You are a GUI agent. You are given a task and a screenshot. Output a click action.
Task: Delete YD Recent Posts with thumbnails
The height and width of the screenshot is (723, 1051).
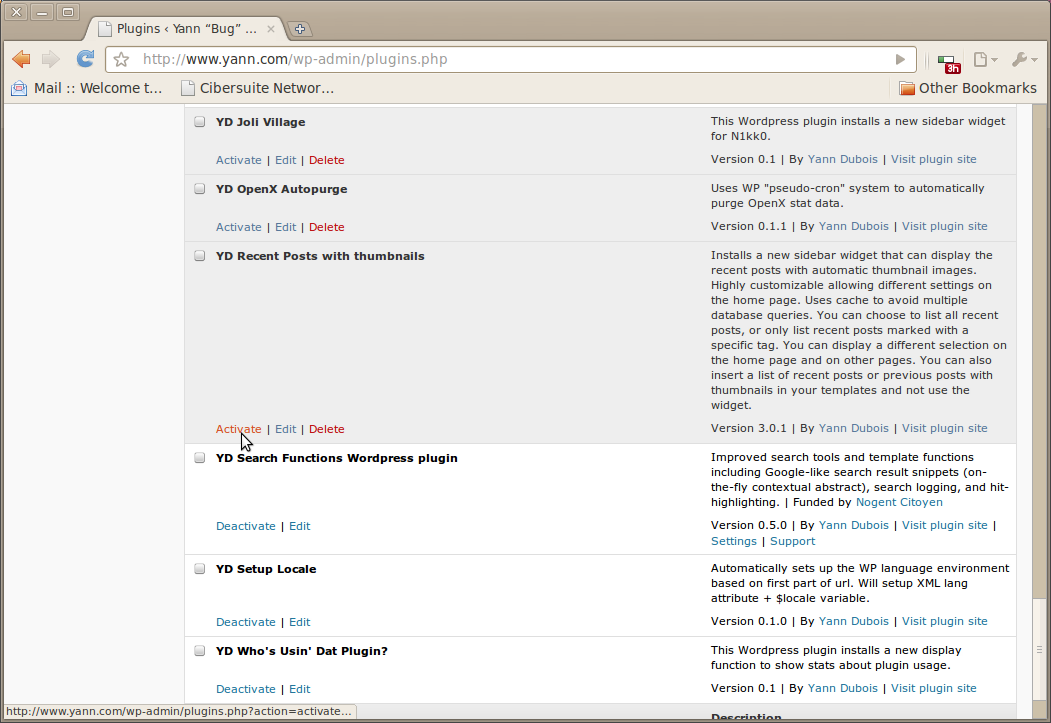coord(326,430)
